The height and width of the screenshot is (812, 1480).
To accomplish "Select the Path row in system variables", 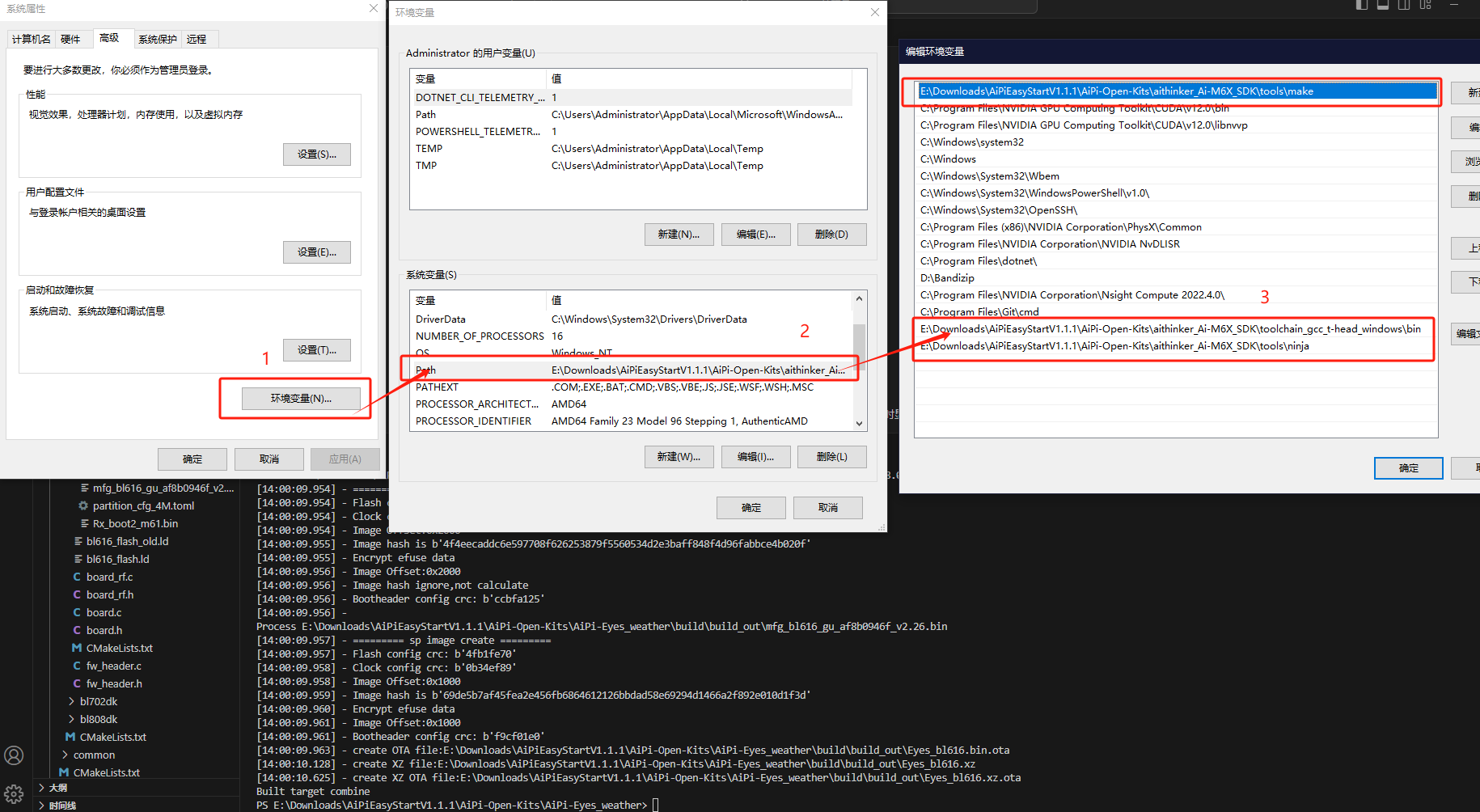I will click(x=631, y=370).
